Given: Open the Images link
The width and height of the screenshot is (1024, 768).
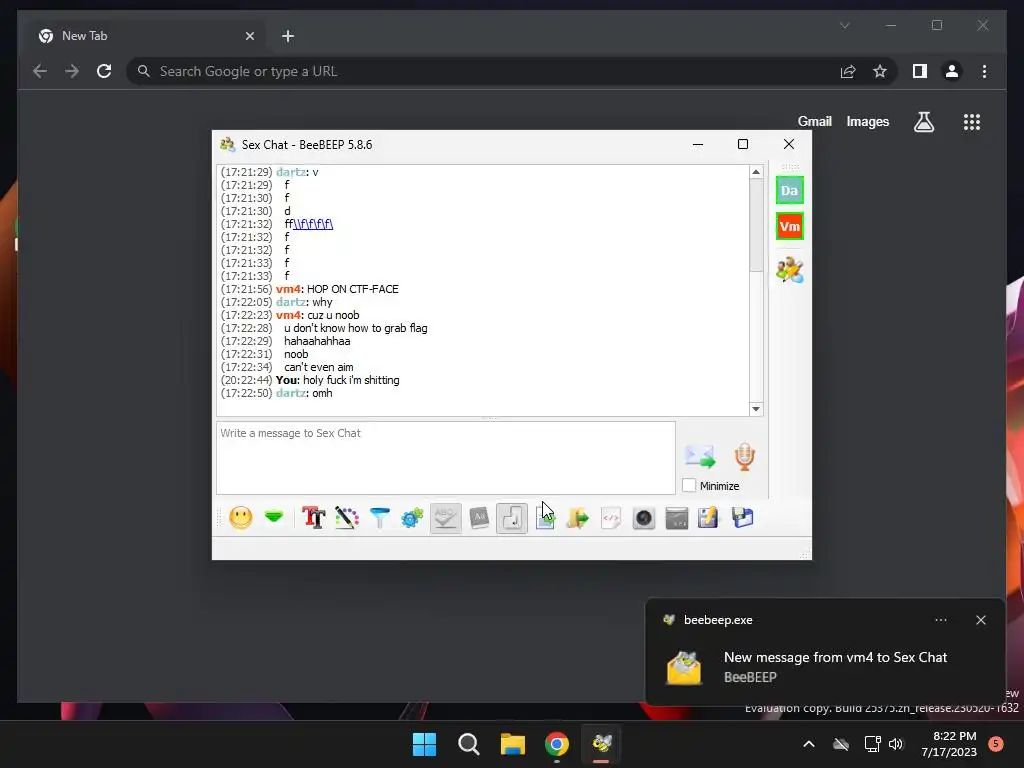Looking at the screenshot, I should pos(867,121).
